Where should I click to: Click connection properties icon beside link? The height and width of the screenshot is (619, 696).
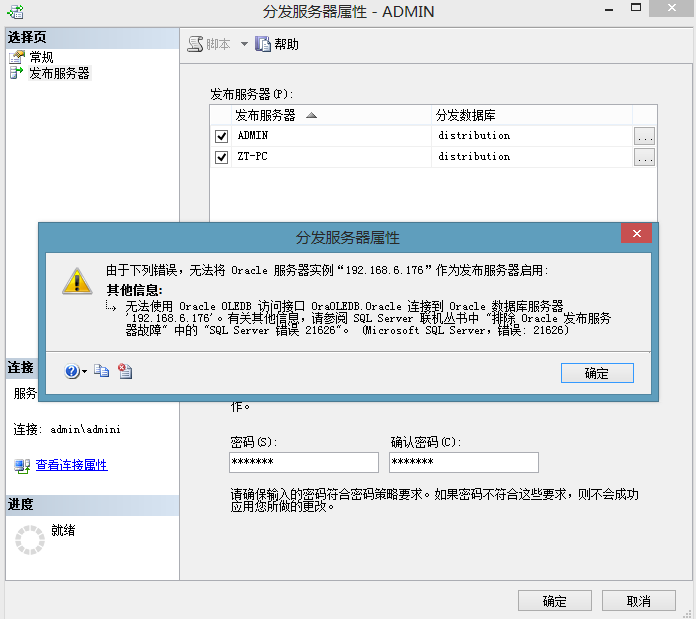22,465
